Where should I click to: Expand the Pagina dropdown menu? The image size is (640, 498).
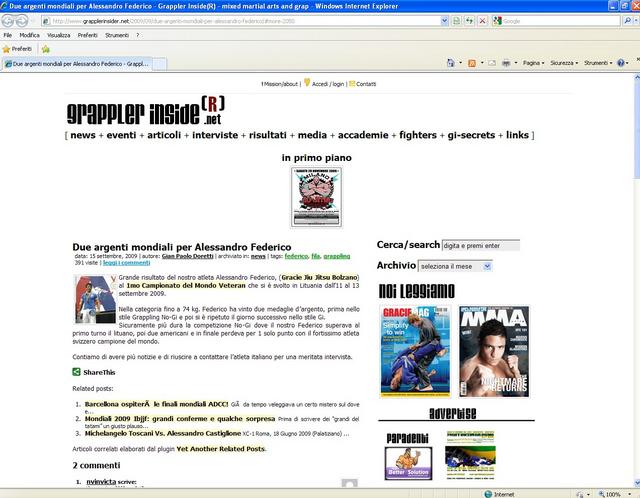pyautogui.click(x=536, y=62)
